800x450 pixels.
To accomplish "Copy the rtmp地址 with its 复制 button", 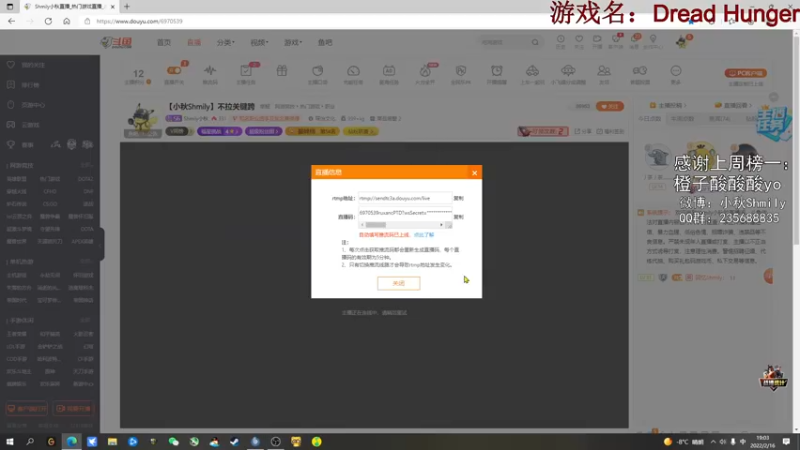I will pyautogui.click(x=459, y=198).
